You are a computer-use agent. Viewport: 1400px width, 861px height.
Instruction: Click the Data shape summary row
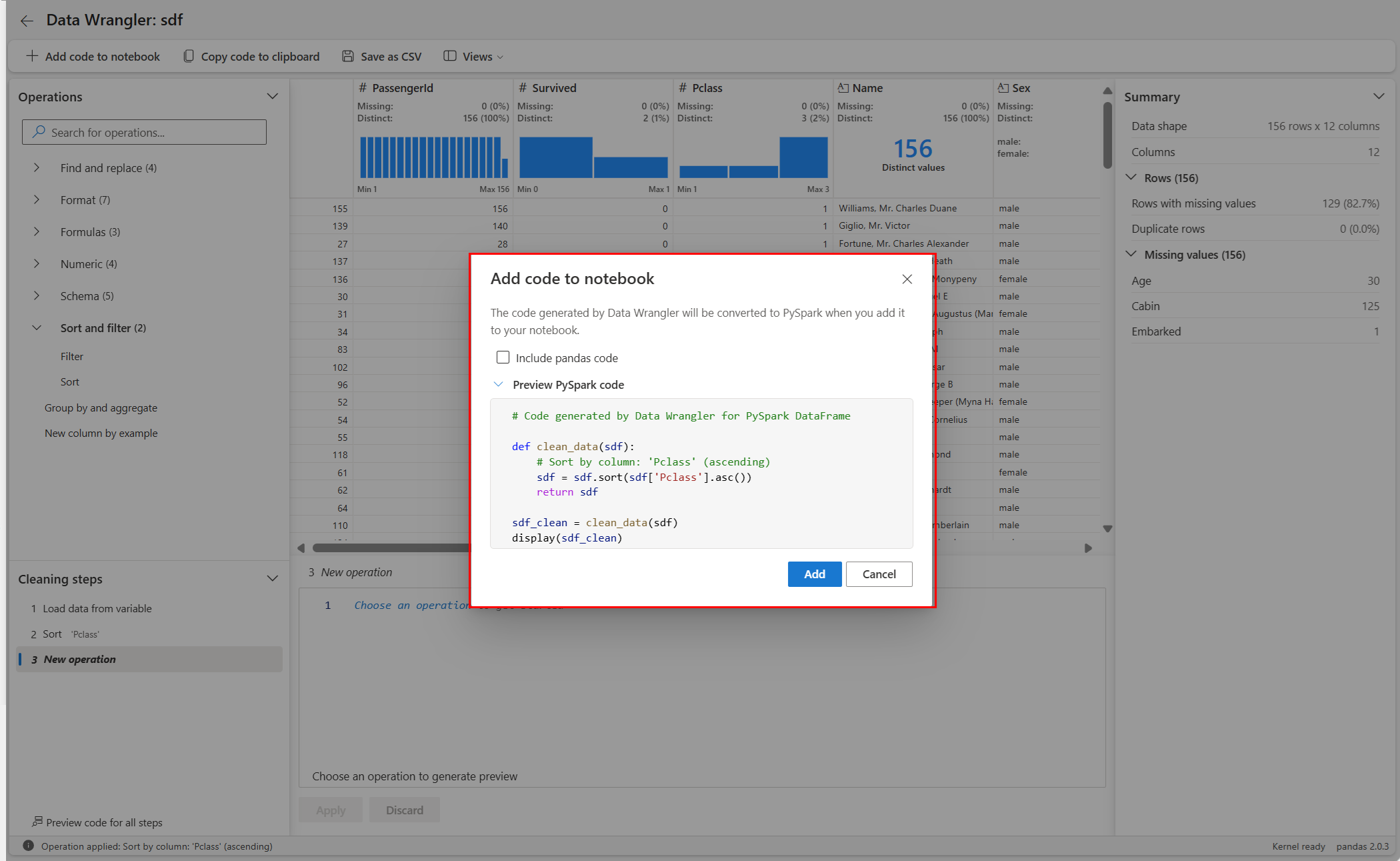coord(1255,126)
